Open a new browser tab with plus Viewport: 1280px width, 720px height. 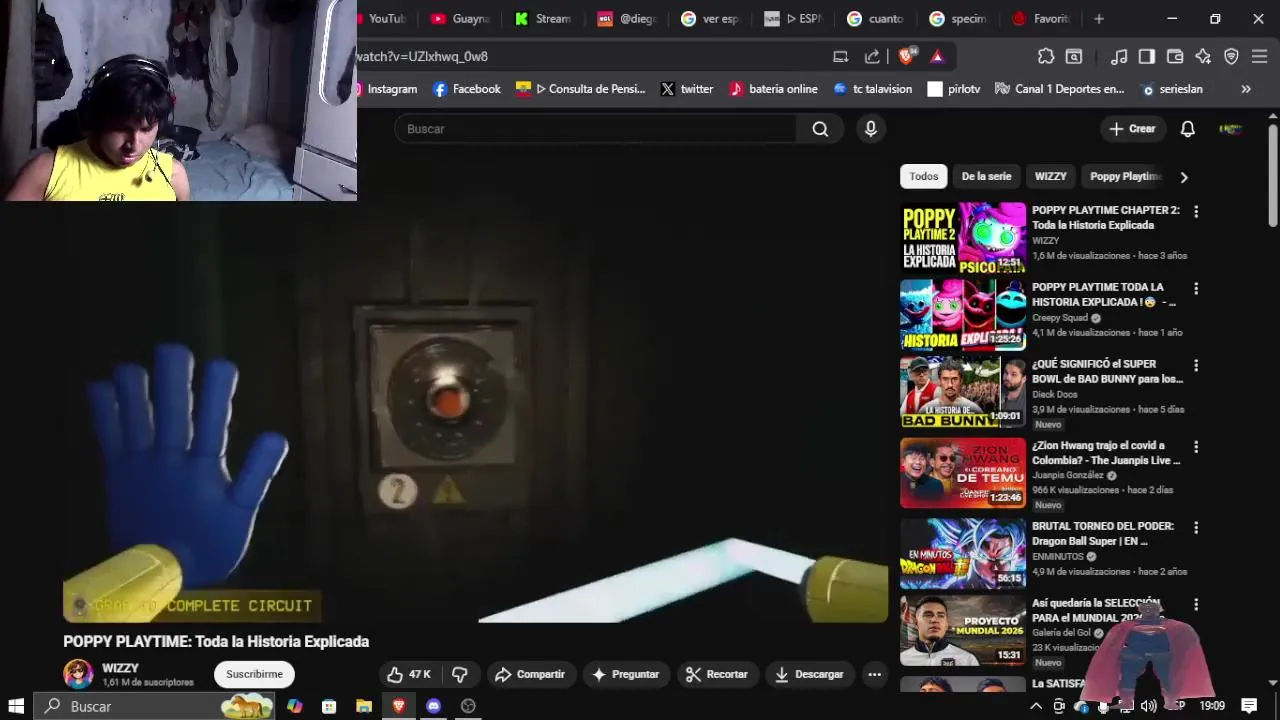(x=1099, y=19)
